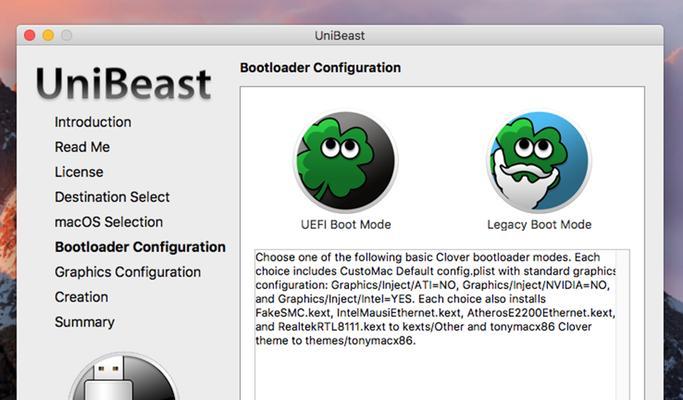Go to macOS Selection step
Screen dimensions: 683x400
tap(109, 222)
